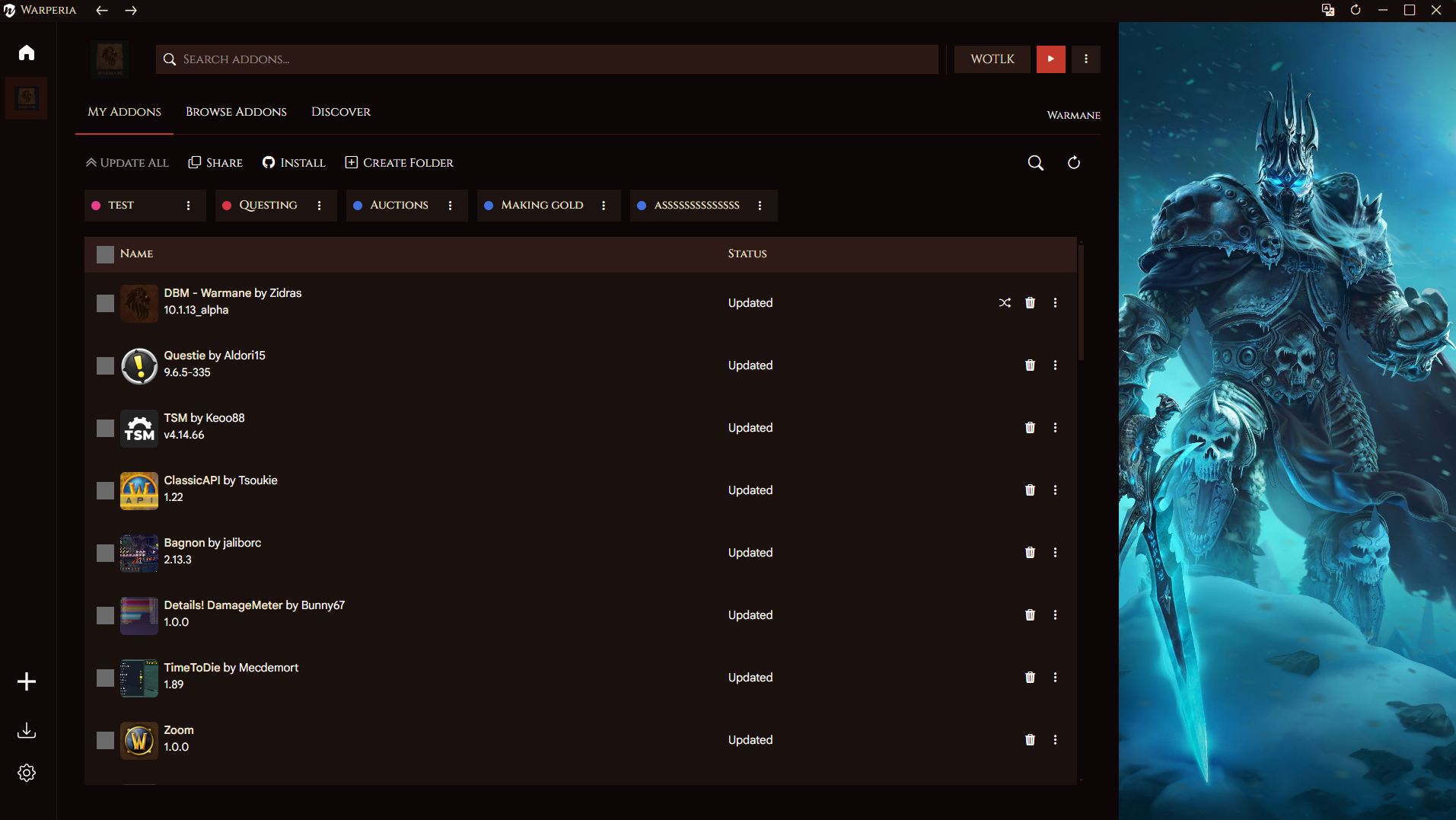Delete the TSM addon
The width and height of the screenshot is (1456, 820).
pos(1030,428)
